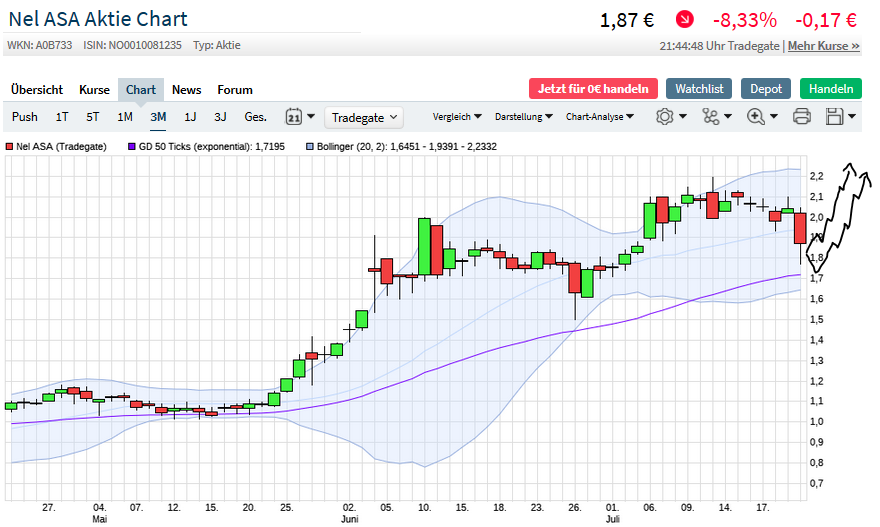Click the save diskette icon
The height and width of the screenshot is (527, 880).
click(x=840, y=117)
